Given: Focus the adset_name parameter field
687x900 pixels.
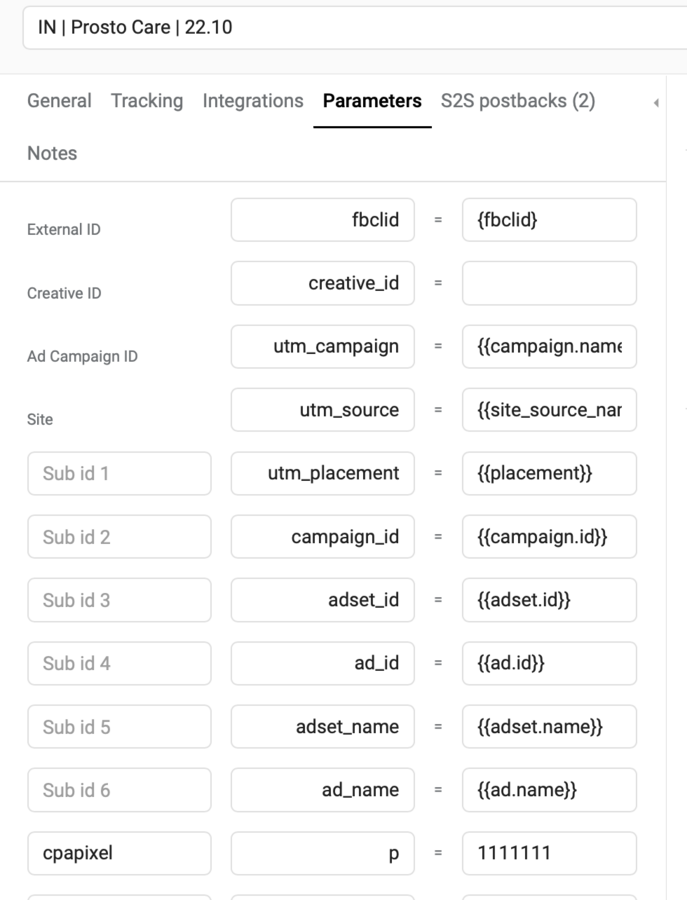Looking at the screenshot, I should pyautogui.click(x=322, y=727).
